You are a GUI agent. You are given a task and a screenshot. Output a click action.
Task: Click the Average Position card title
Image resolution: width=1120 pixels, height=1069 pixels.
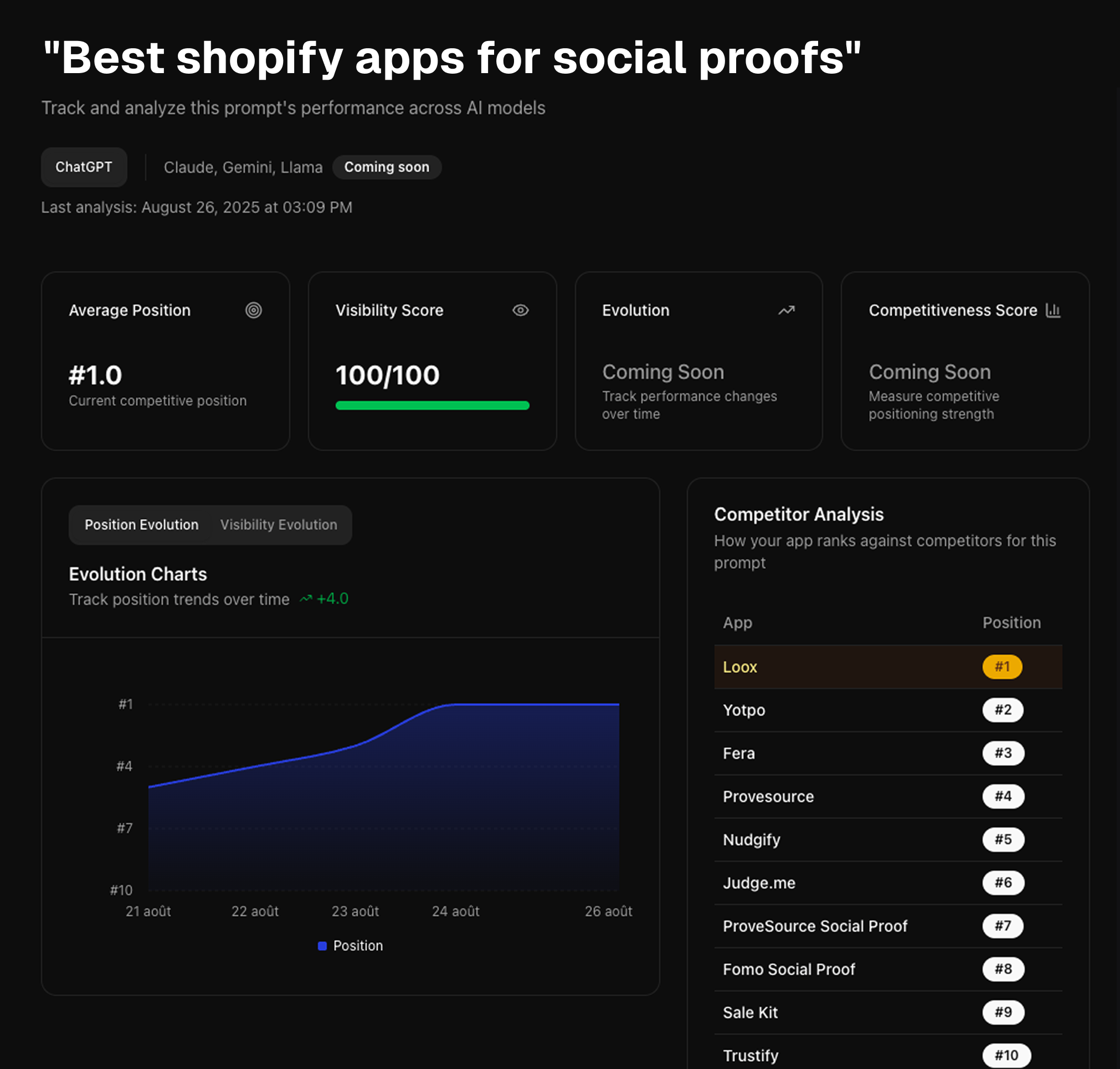130,310
